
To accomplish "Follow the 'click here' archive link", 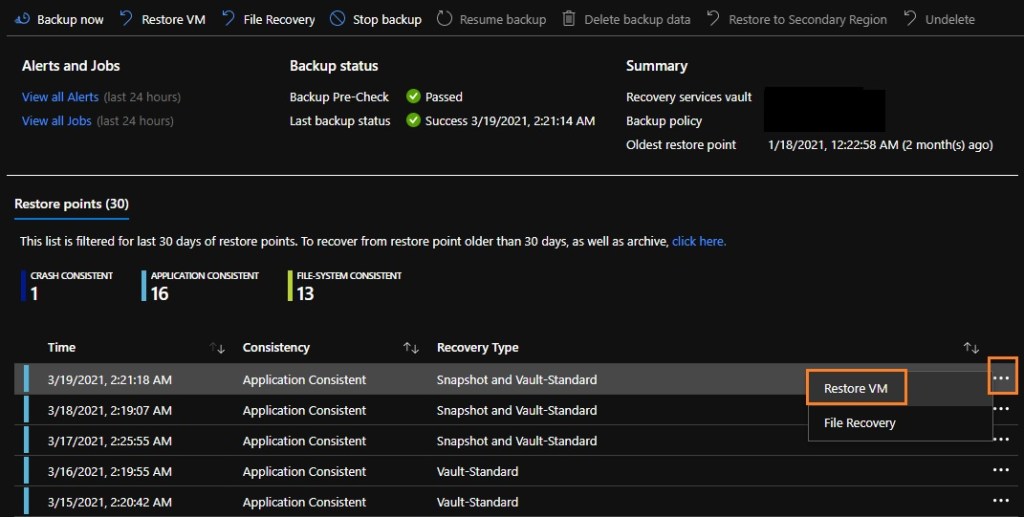I will click(699, 241).
